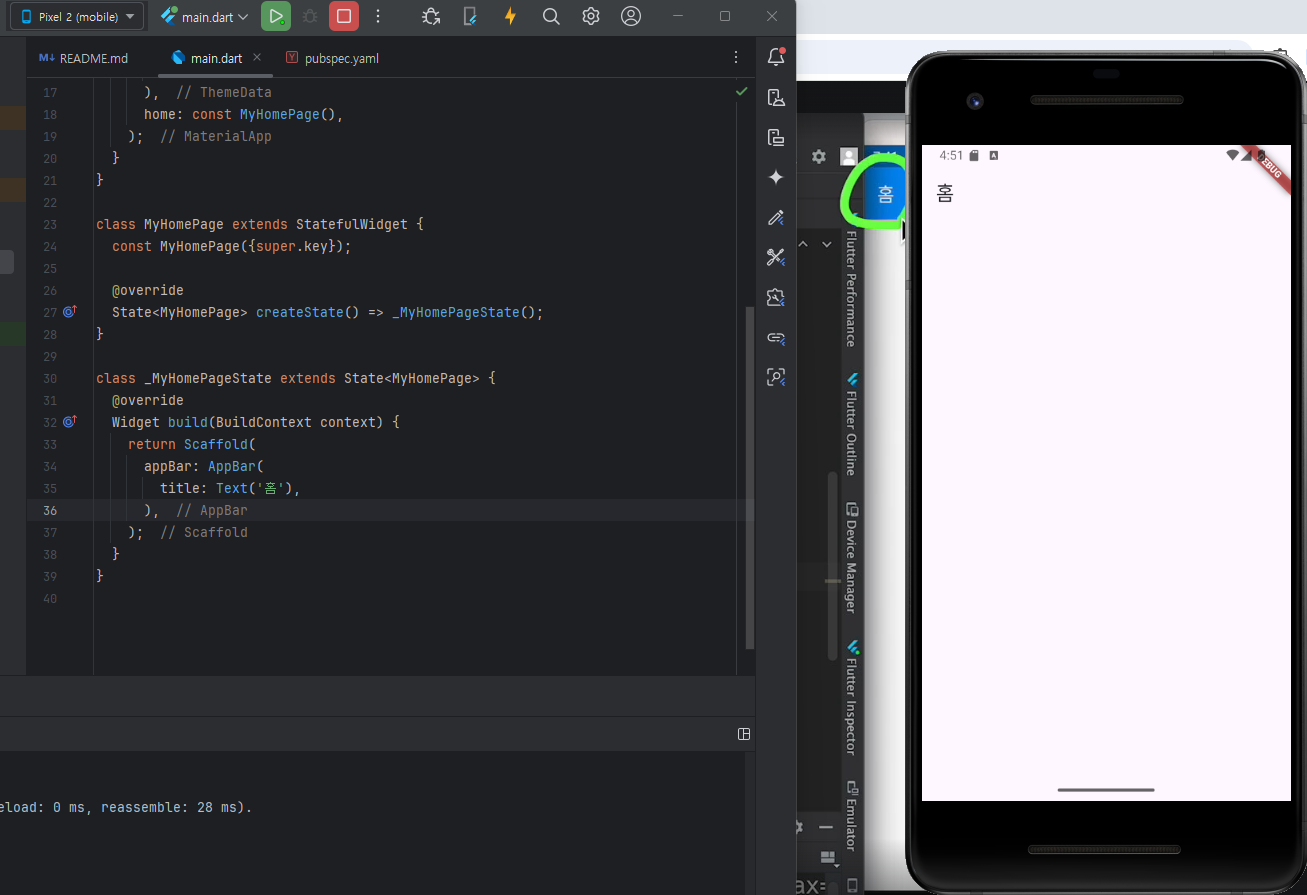Click the green check inspection indicator
Viewport: 1307px width, 895px height.
pyautogui.click(x=741, y=91)
